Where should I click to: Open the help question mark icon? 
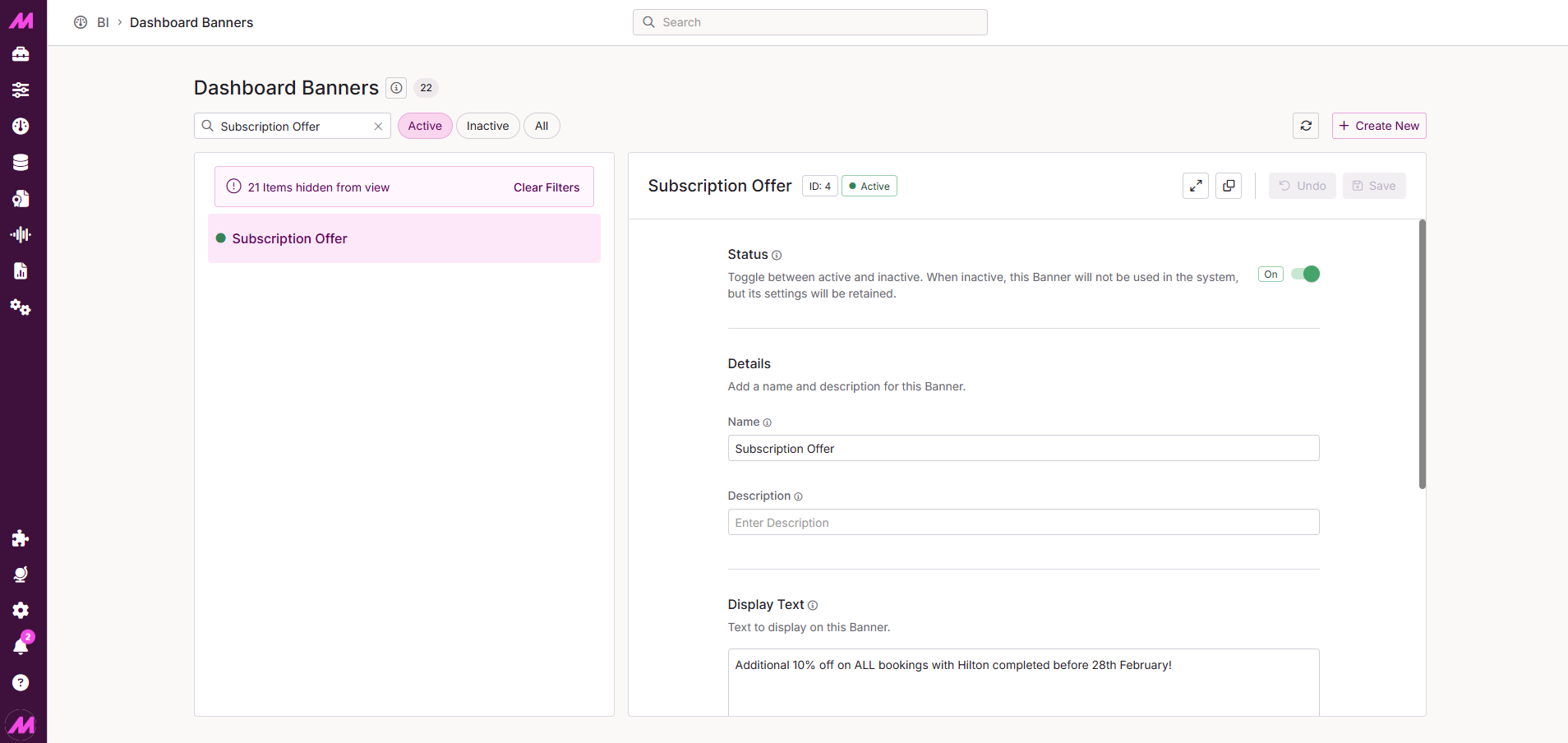coord(21,683)
